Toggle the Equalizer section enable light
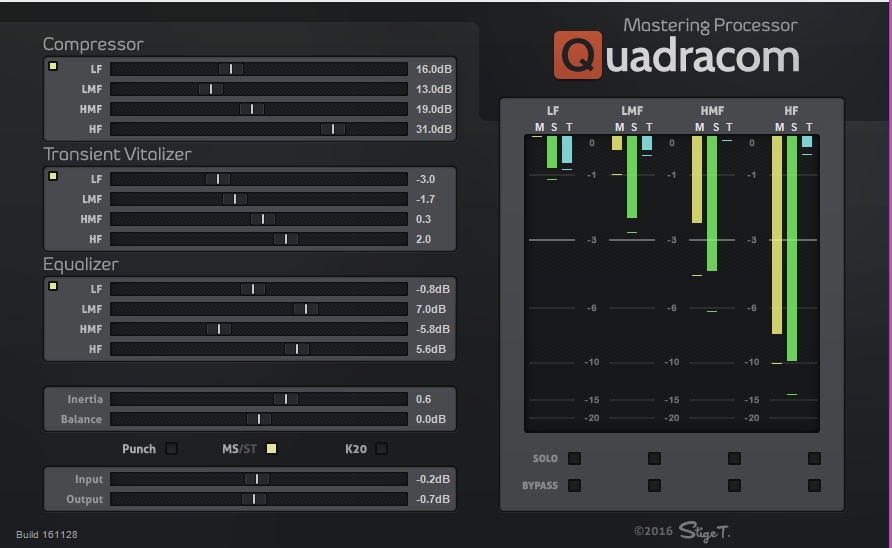Viewport: 892px width, 548px height. coord(53,286)
